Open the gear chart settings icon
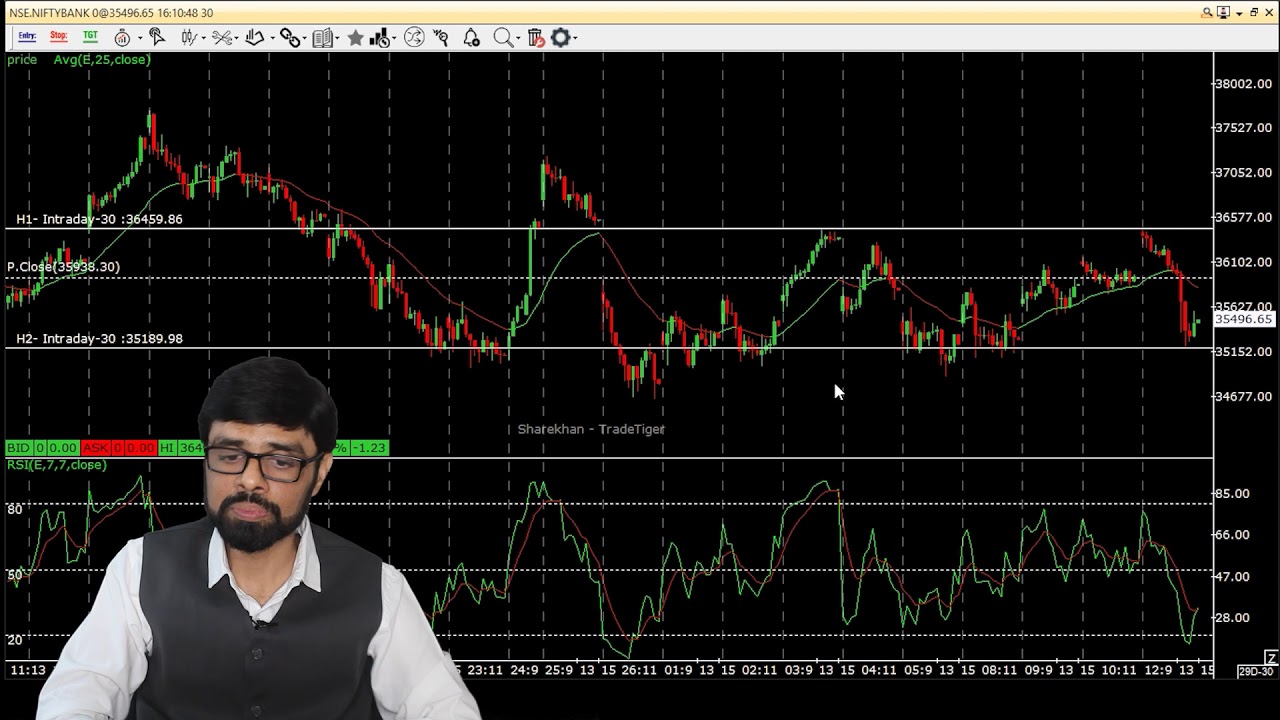 560,38
